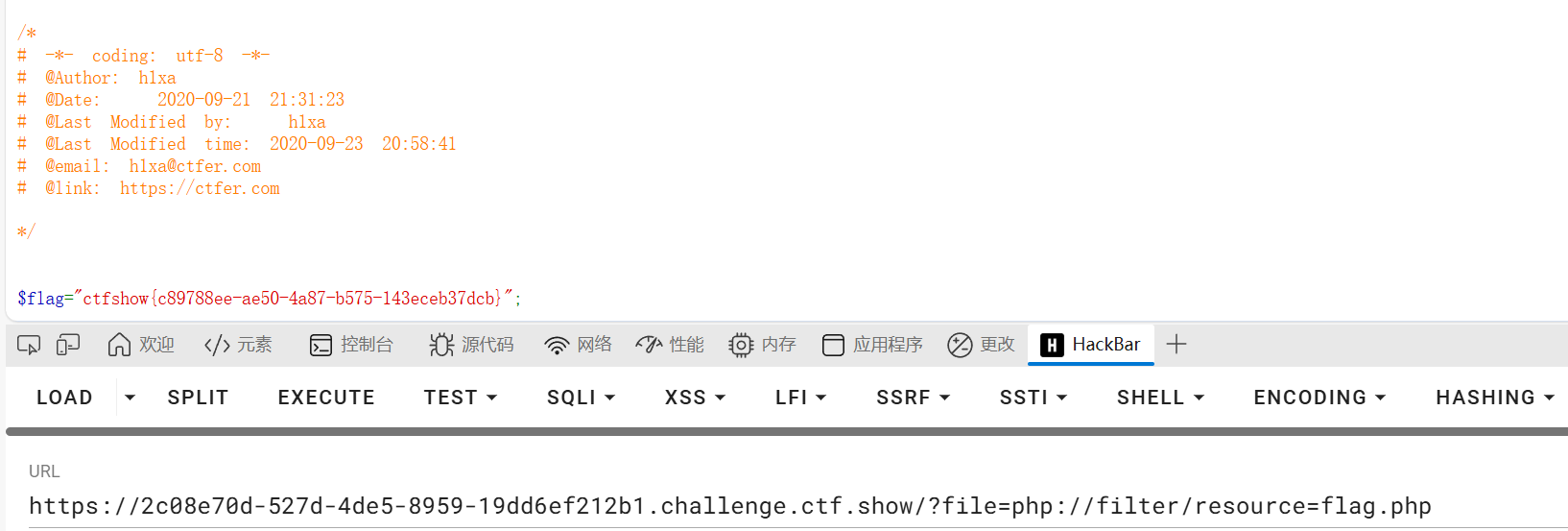
Task: Click the Memory chip icon
Action: tap(741, 345)
